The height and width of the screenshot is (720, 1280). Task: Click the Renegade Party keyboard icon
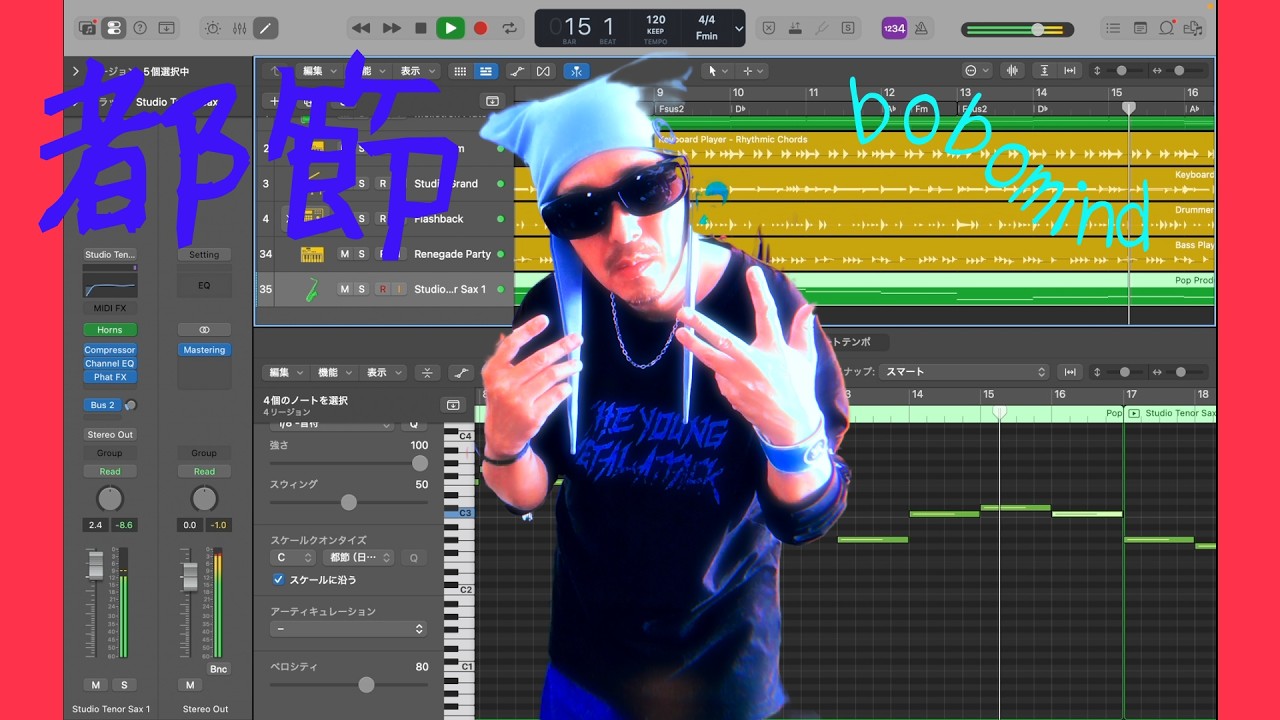[x=312, y=254]
